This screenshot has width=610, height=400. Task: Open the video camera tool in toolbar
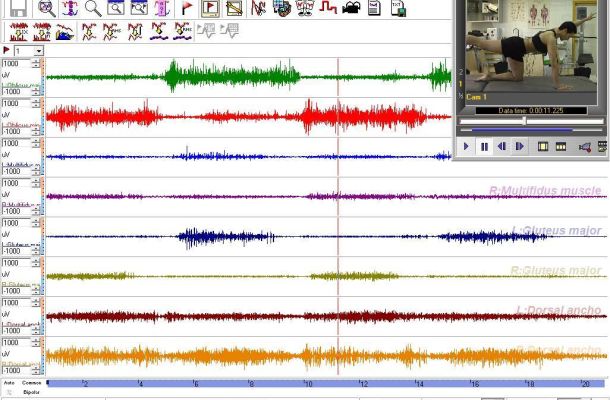click(351, 9)
